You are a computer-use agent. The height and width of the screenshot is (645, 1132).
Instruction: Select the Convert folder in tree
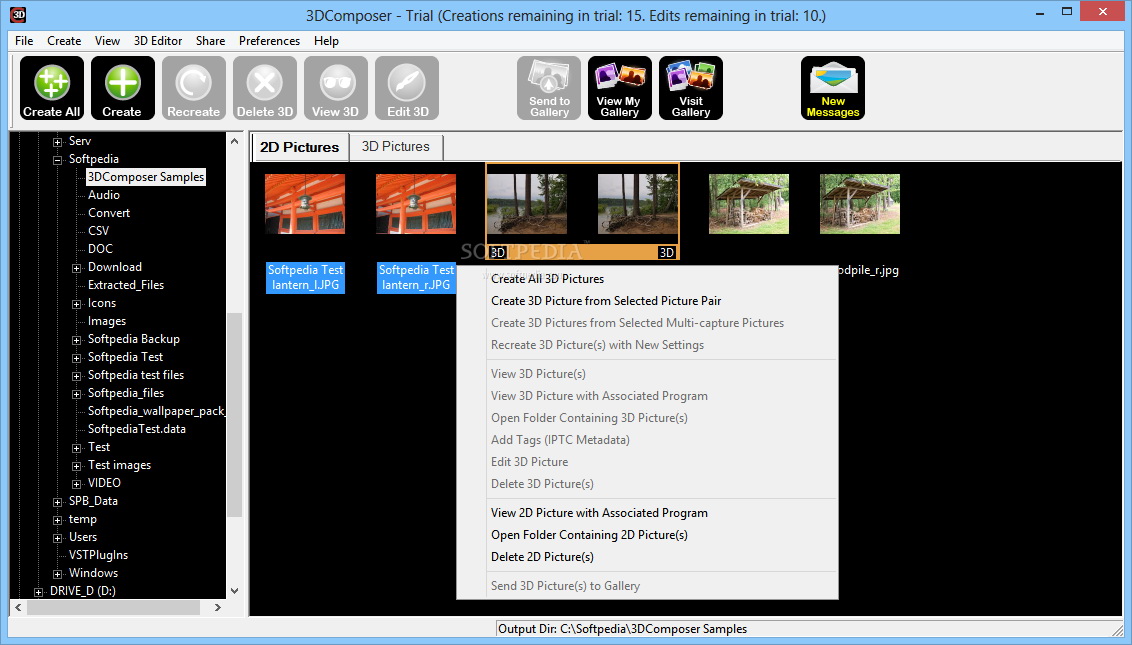point(109,213)
